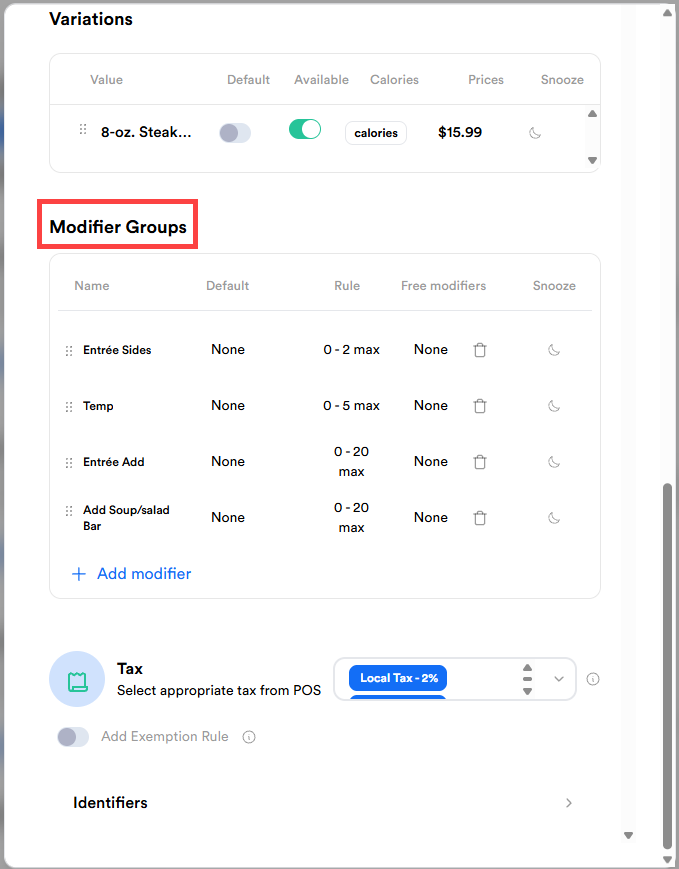Click the 0 - 2 max rule for Entrée Sides
This screenshot has width=679, height=869.
(351, 350)
